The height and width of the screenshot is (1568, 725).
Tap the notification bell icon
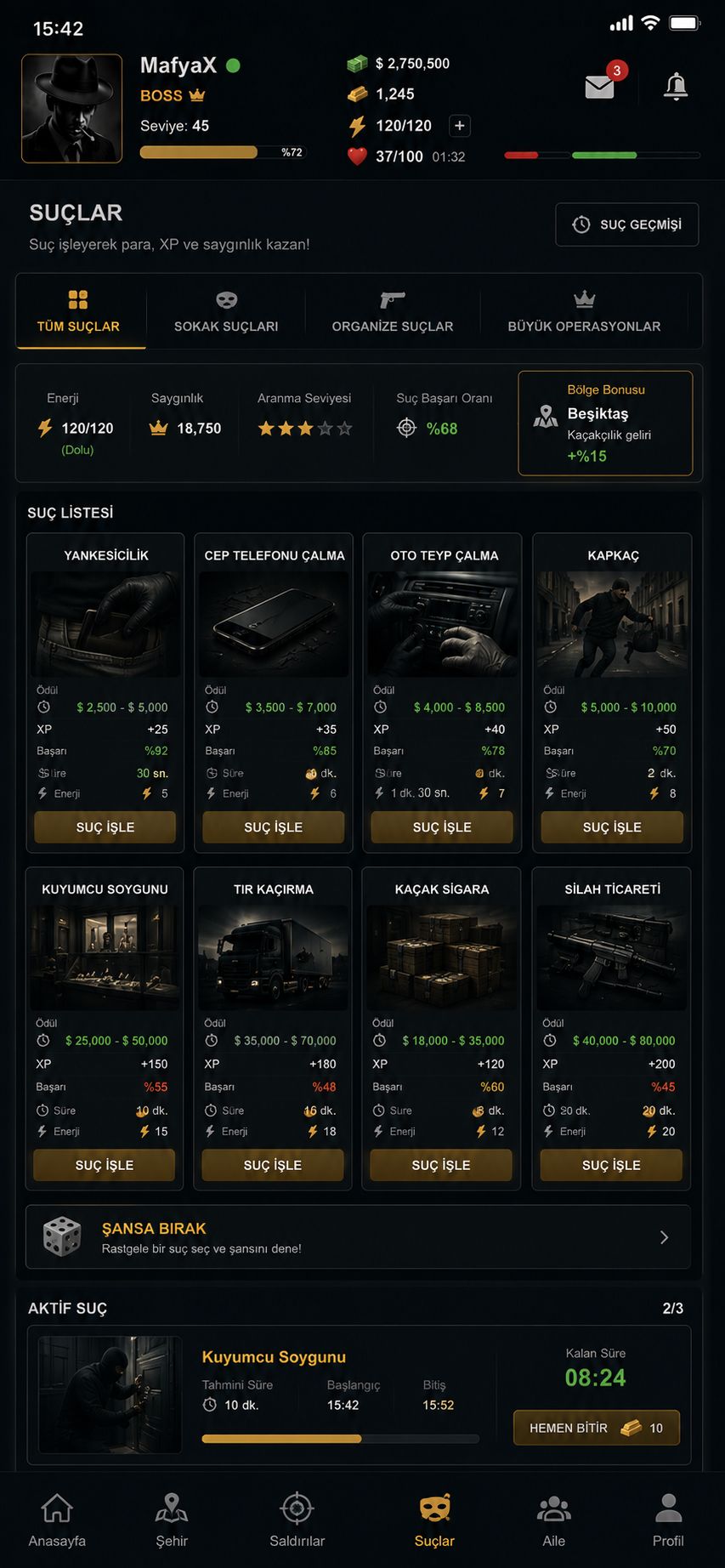coord(676,86)
